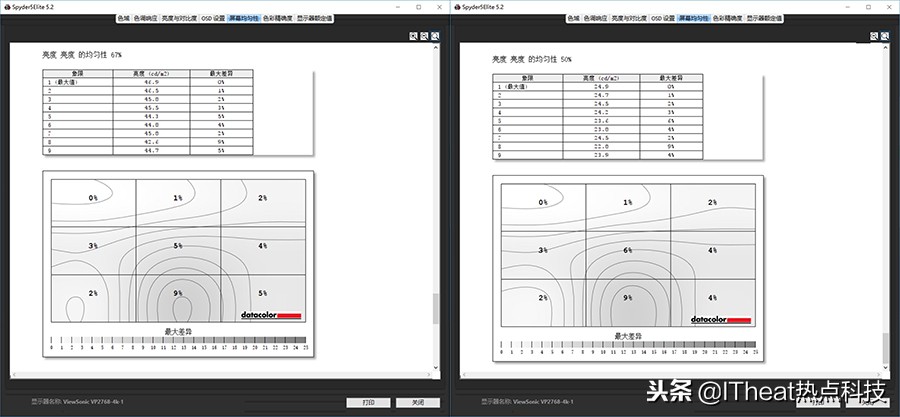Open the OSD 设置 tab in left window
This screenshot has width=900, height=417.
[x=213, y=18]
